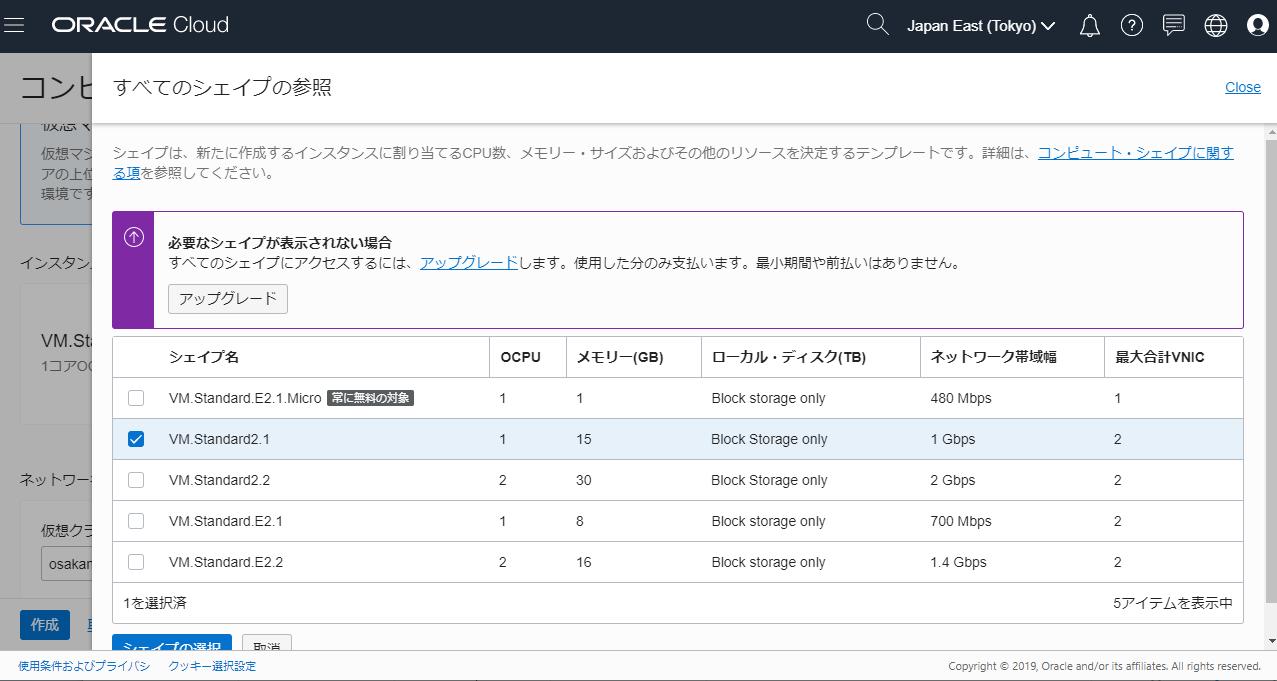Viewport: 1277px width, 681px height.
Task: Open 使用条件およびプライバシ footer link
Action: [x=84, y=666]
